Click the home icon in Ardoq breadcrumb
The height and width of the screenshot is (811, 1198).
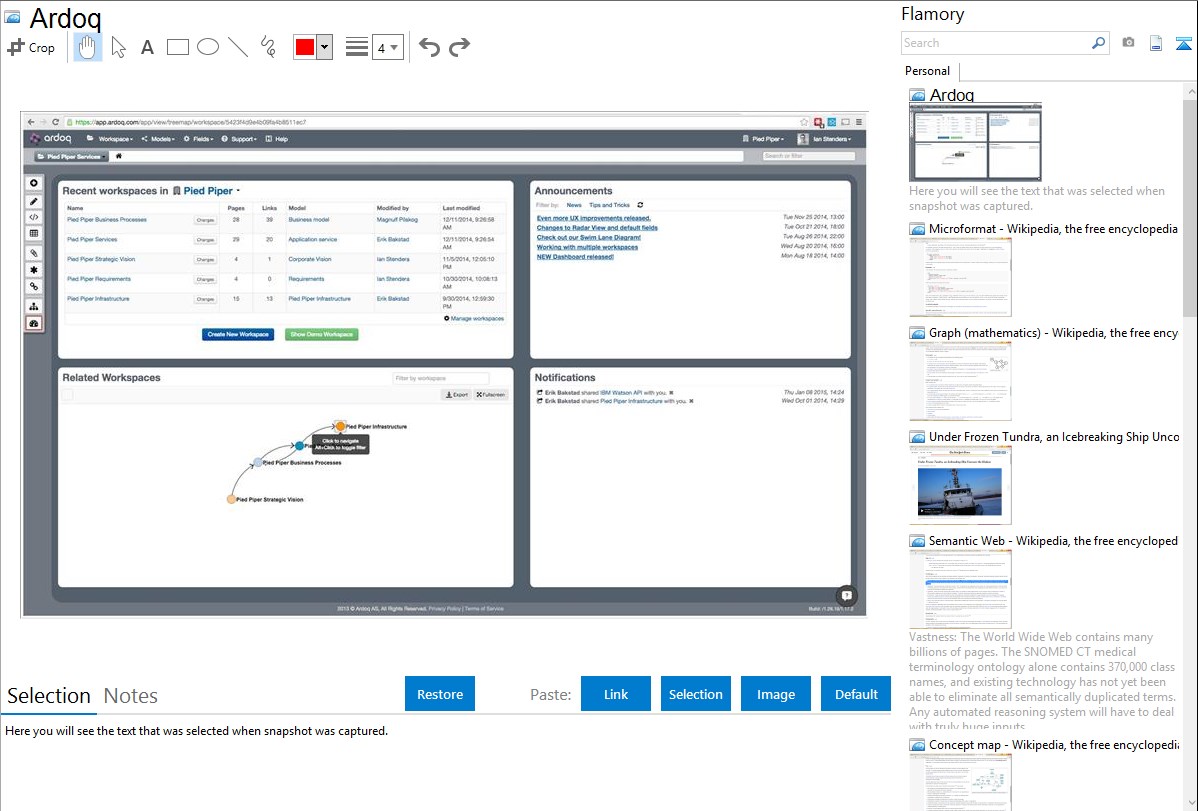[x=118, y=156]
